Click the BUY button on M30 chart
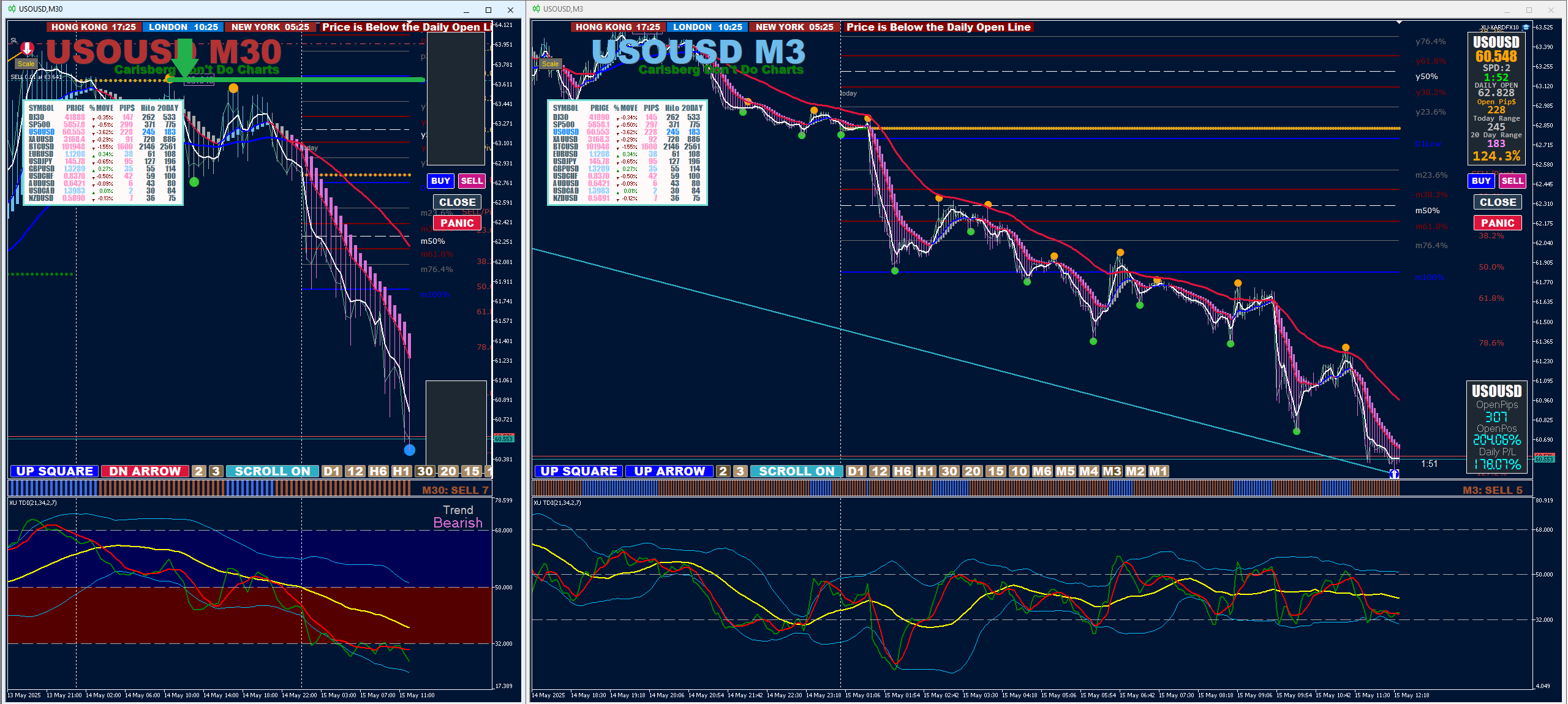Image resolution: width=1568 pixels, height=704 pixels. point(440,181)
